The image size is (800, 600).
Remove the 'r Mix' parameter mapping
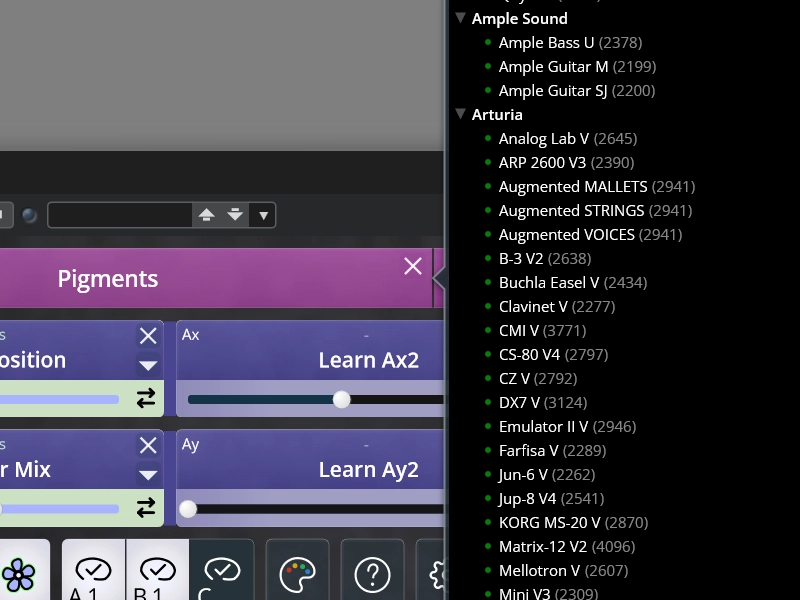point(148,445)
